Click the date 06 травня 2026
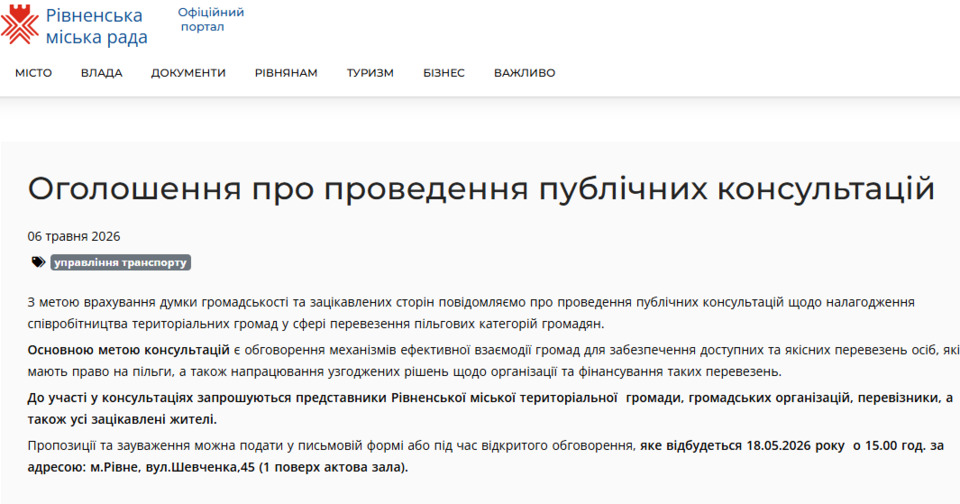This screenshot has width=960, height=504. (74, 236)
